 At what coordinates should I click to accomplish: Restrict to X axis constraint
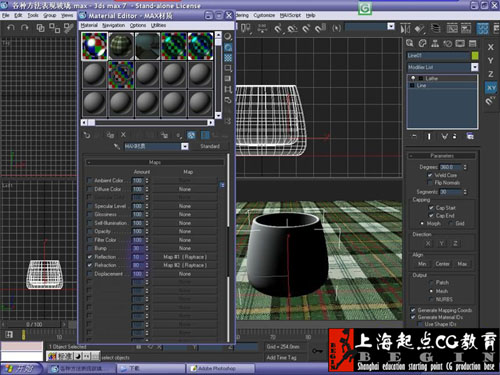[491, 47]
